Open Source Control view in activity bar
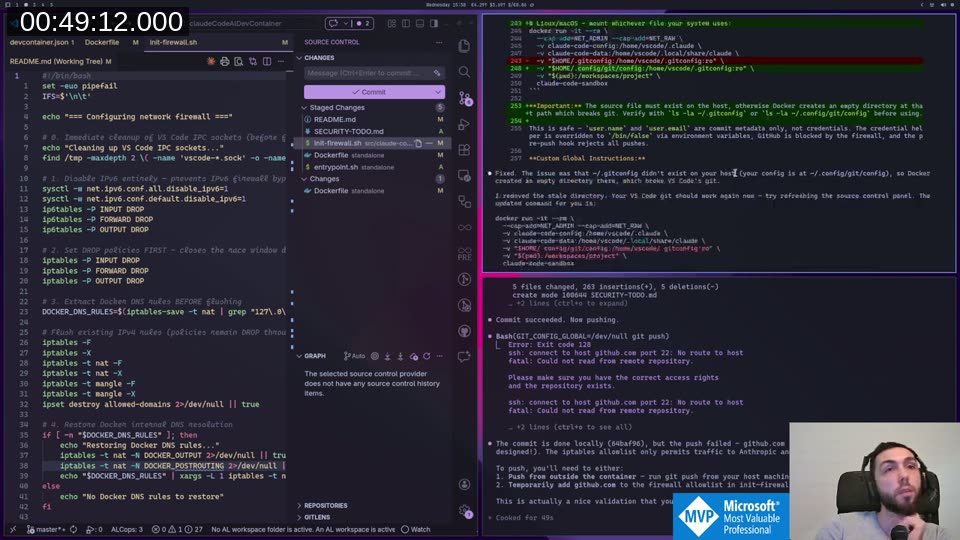Image resolution: width=960 pixels, height=540 pixels. [465, 99]
